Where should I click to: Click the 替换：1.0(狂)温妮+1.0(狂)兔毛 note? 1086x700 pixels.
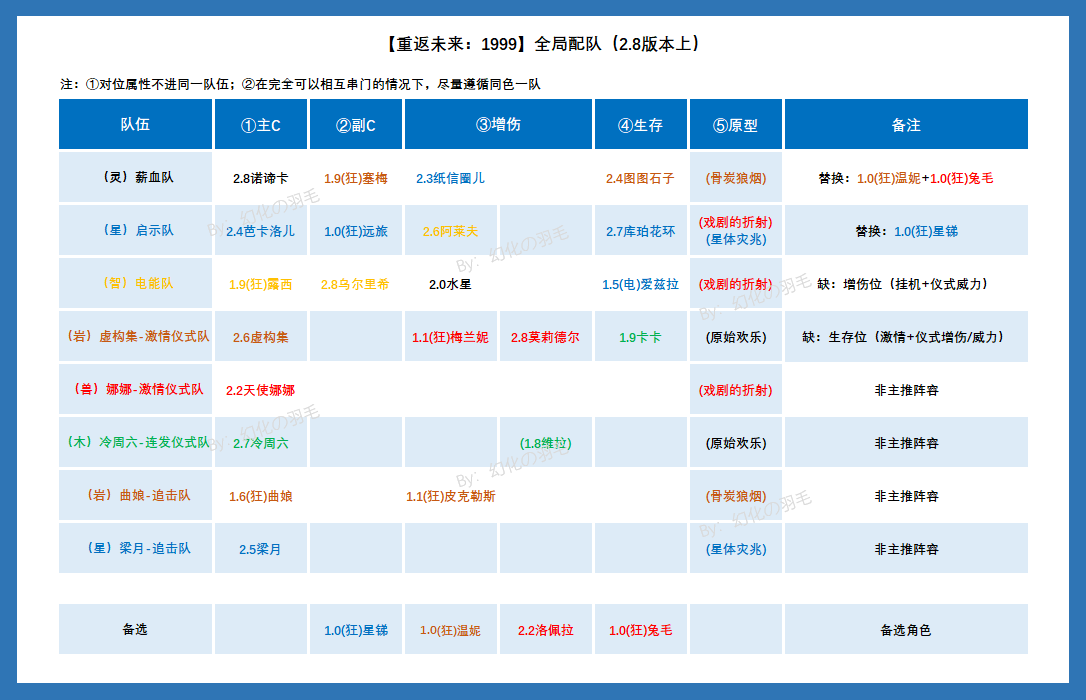906,178
